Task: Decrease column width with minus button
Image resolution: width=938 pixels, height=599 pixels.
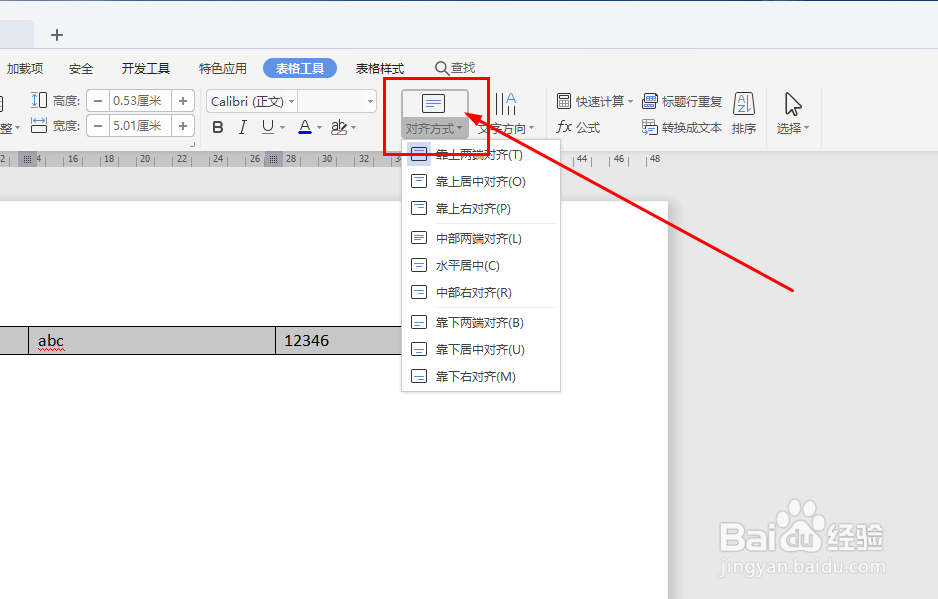Action: 98,126
